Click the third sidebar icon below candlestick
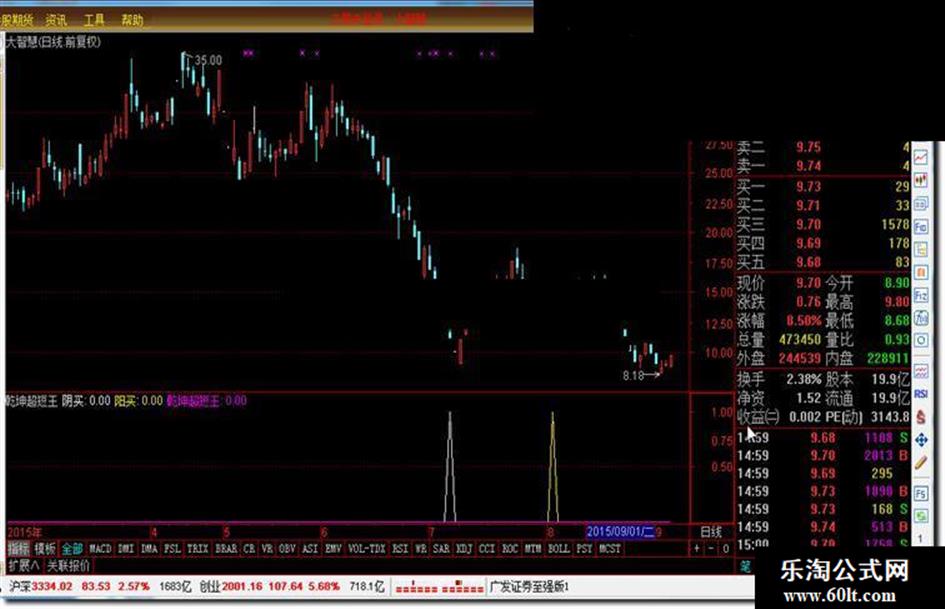This screenshot has height=609, width=945. coord(921,204)
